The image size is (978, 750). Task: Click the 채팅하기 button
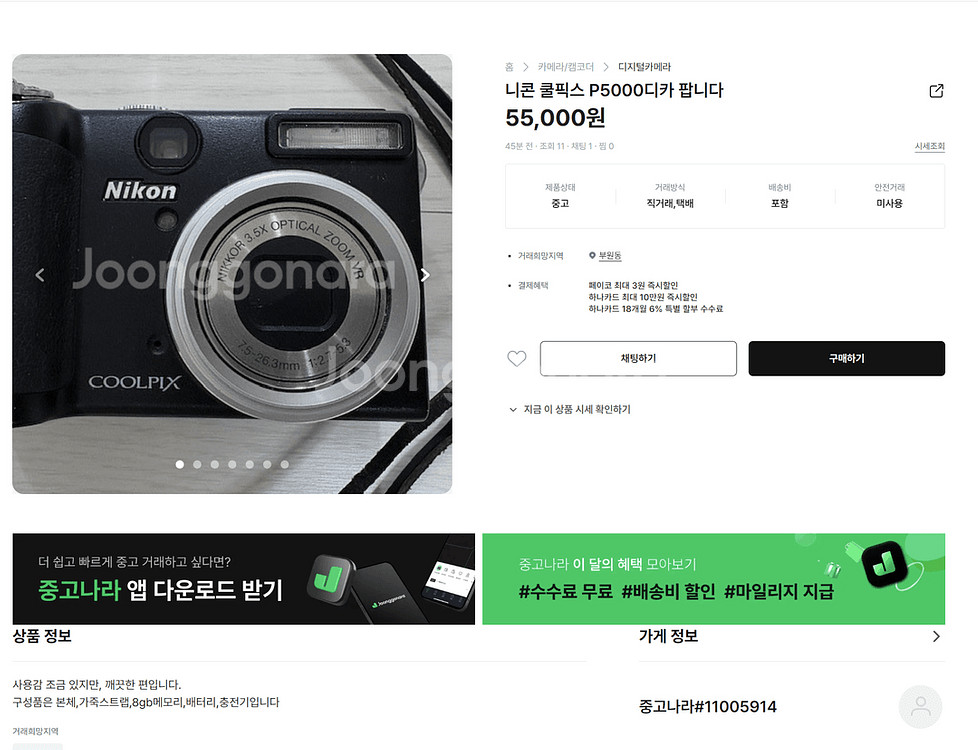tap(638, 358)
